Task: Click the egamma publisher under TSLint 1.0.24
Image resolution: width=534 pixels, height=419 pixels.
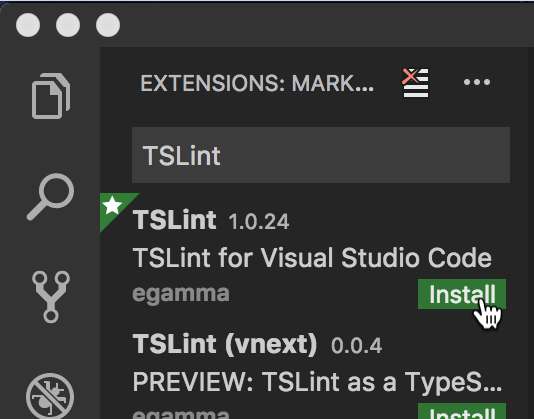Action: [x=181, y=294]
